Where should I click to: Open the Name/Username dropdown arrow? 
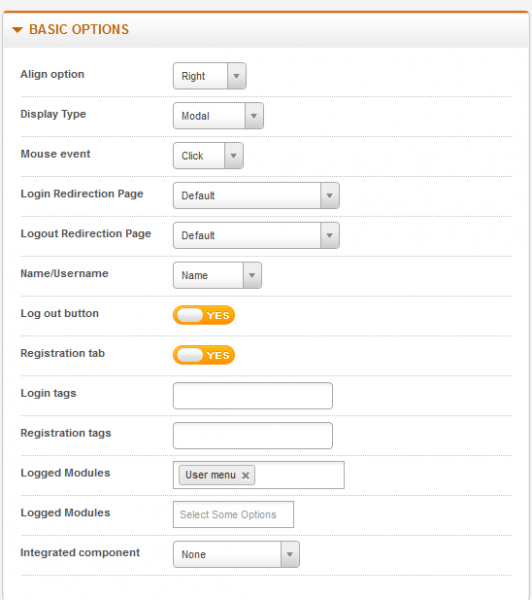click(252, 275)
